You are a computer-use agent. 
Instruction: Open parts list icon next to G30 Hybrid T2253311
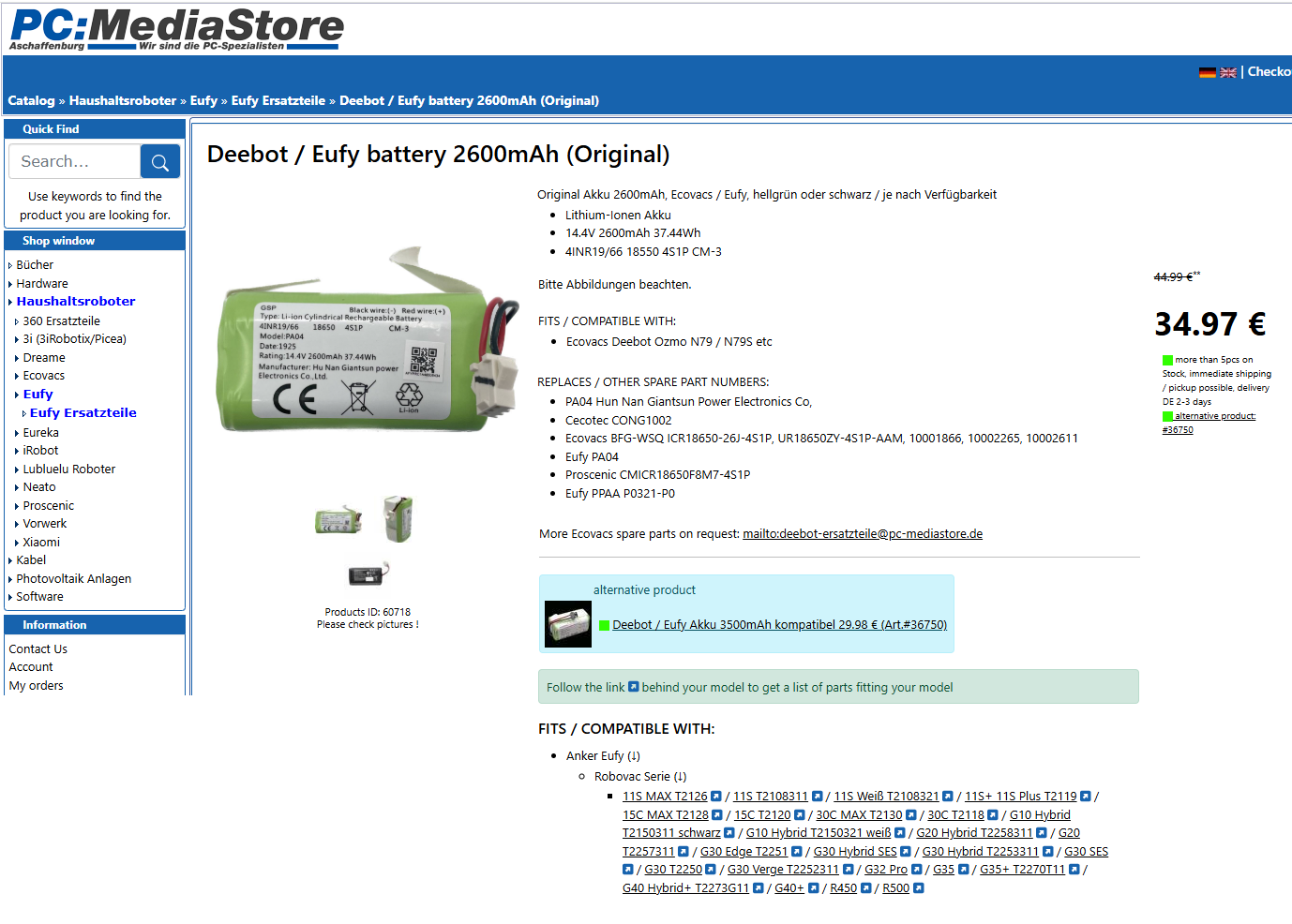pos(1047,852)
